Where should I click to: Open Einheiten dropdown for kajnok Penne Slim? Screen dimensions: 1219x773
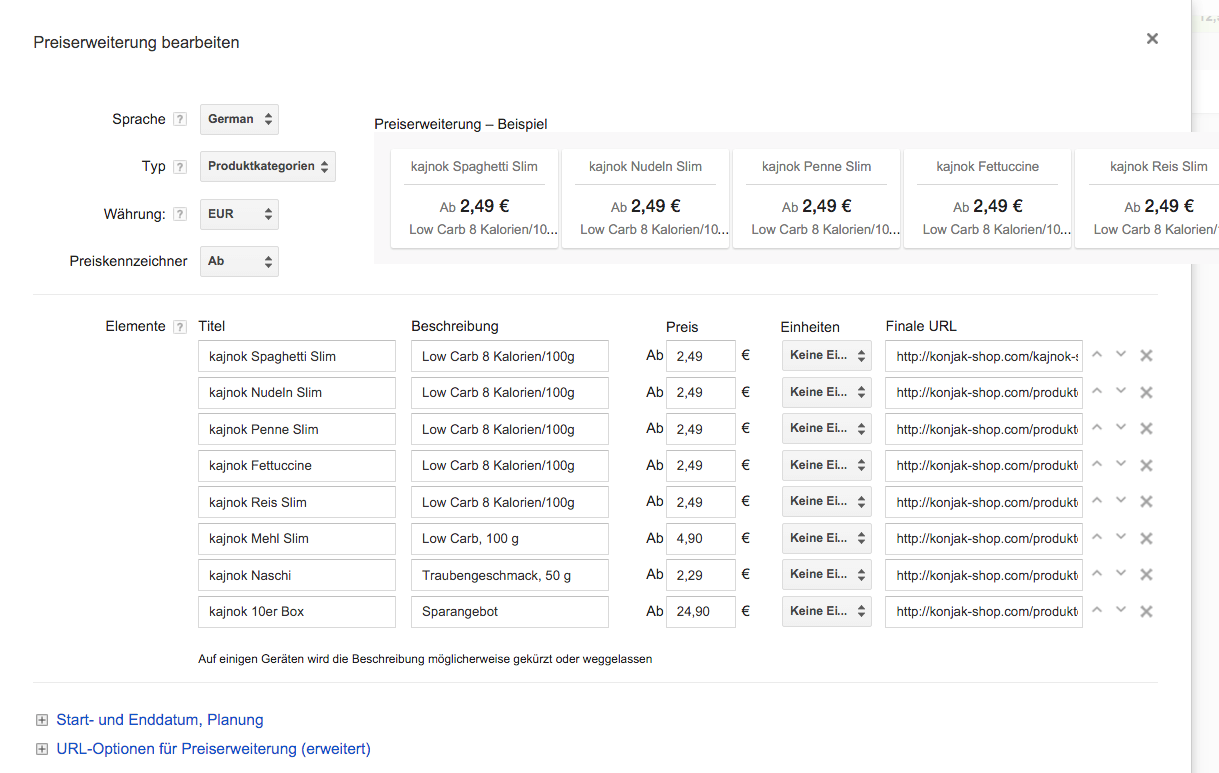point(826,428)
